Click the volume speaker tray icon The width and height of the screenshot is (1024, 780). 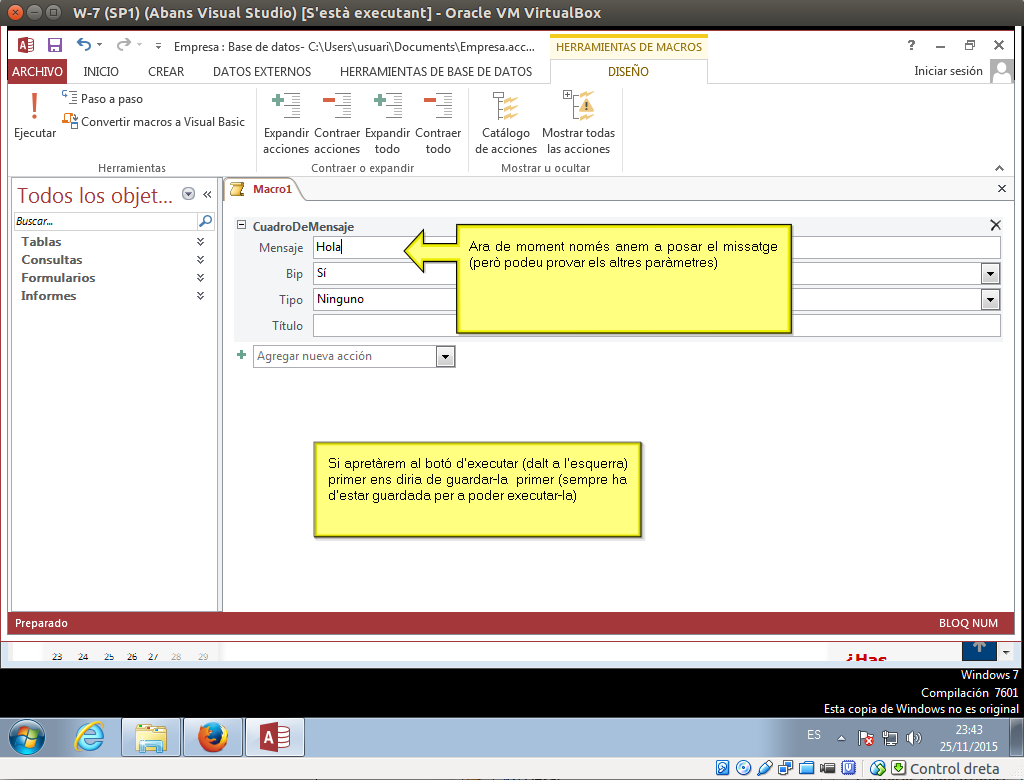point(914,738)
